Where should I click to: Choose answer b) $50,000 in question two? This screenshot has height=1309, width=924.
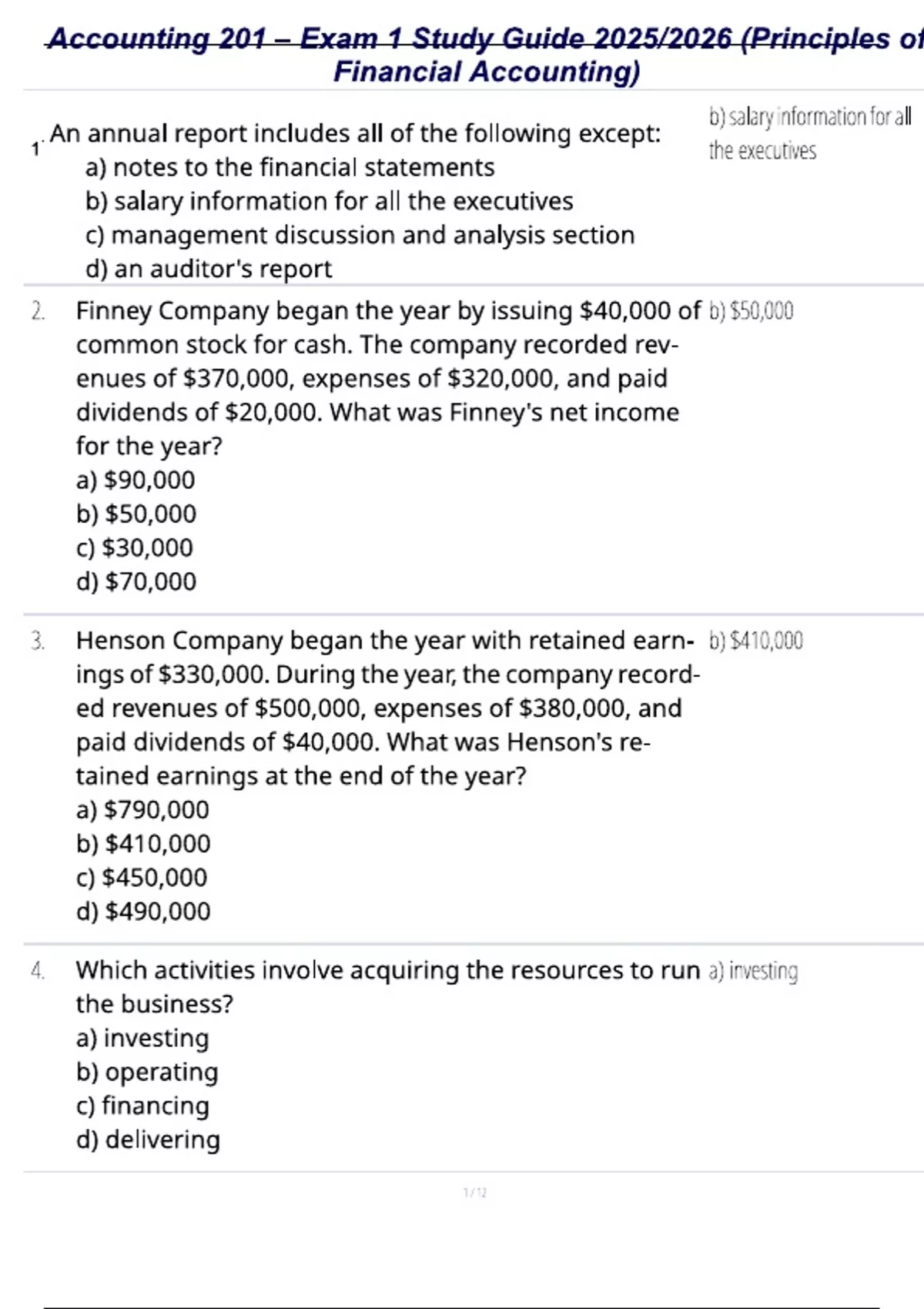(x=136, y=514)
